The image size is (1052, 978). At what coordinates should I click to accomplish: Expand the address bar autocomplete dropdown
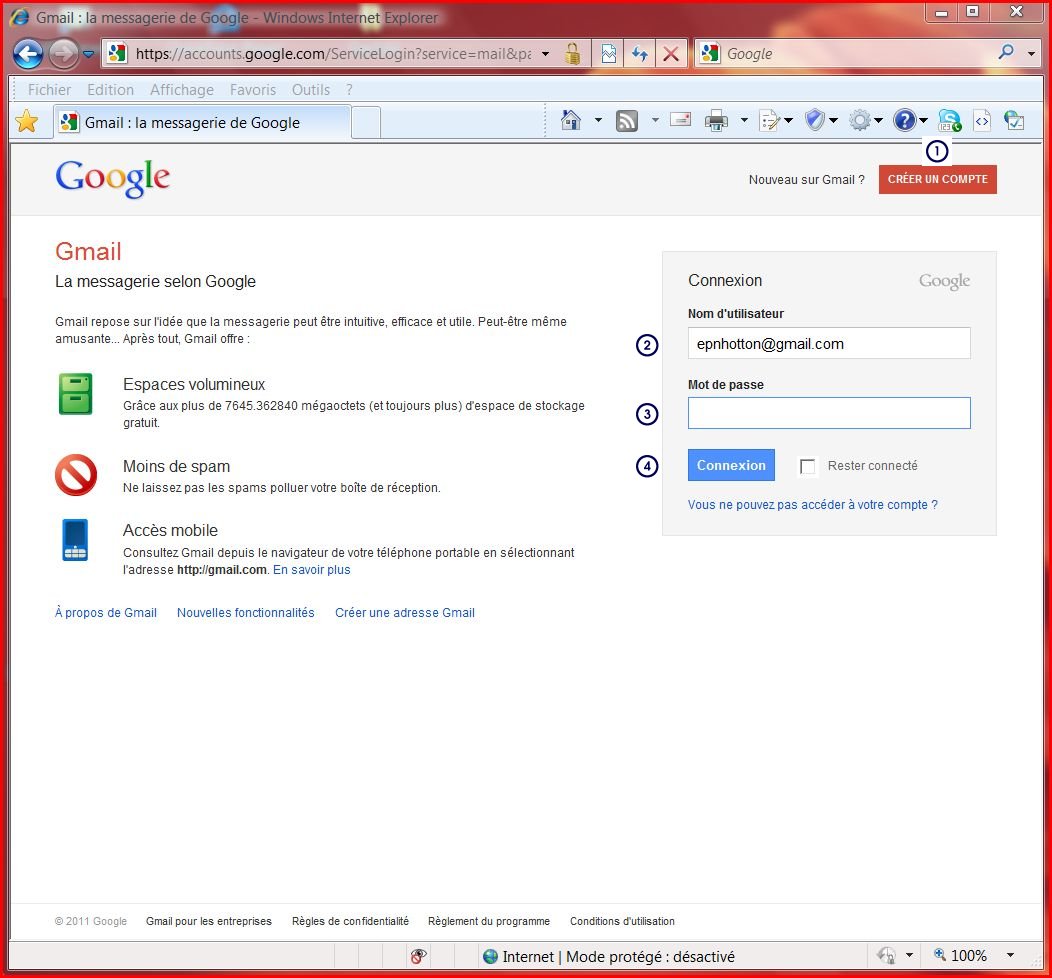coord(545,54)
